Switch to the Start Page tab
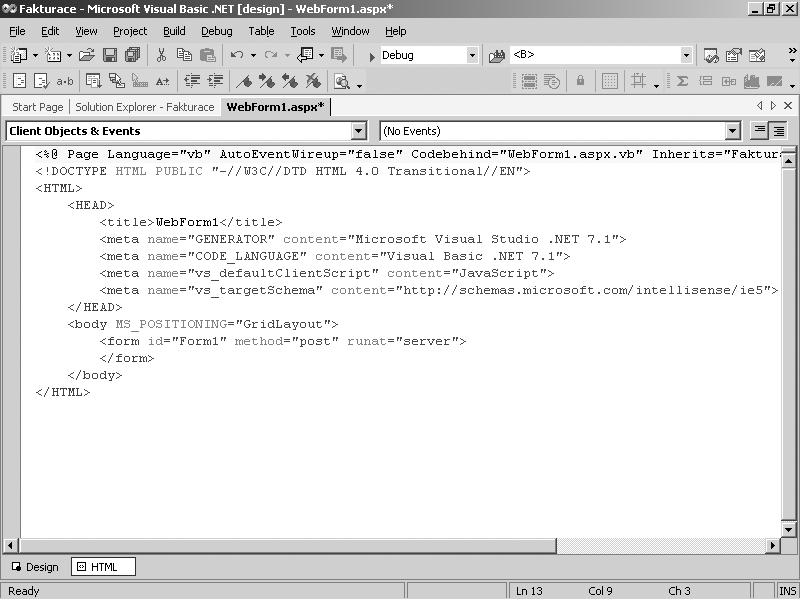The image size is (800, 600). (37, 107)
